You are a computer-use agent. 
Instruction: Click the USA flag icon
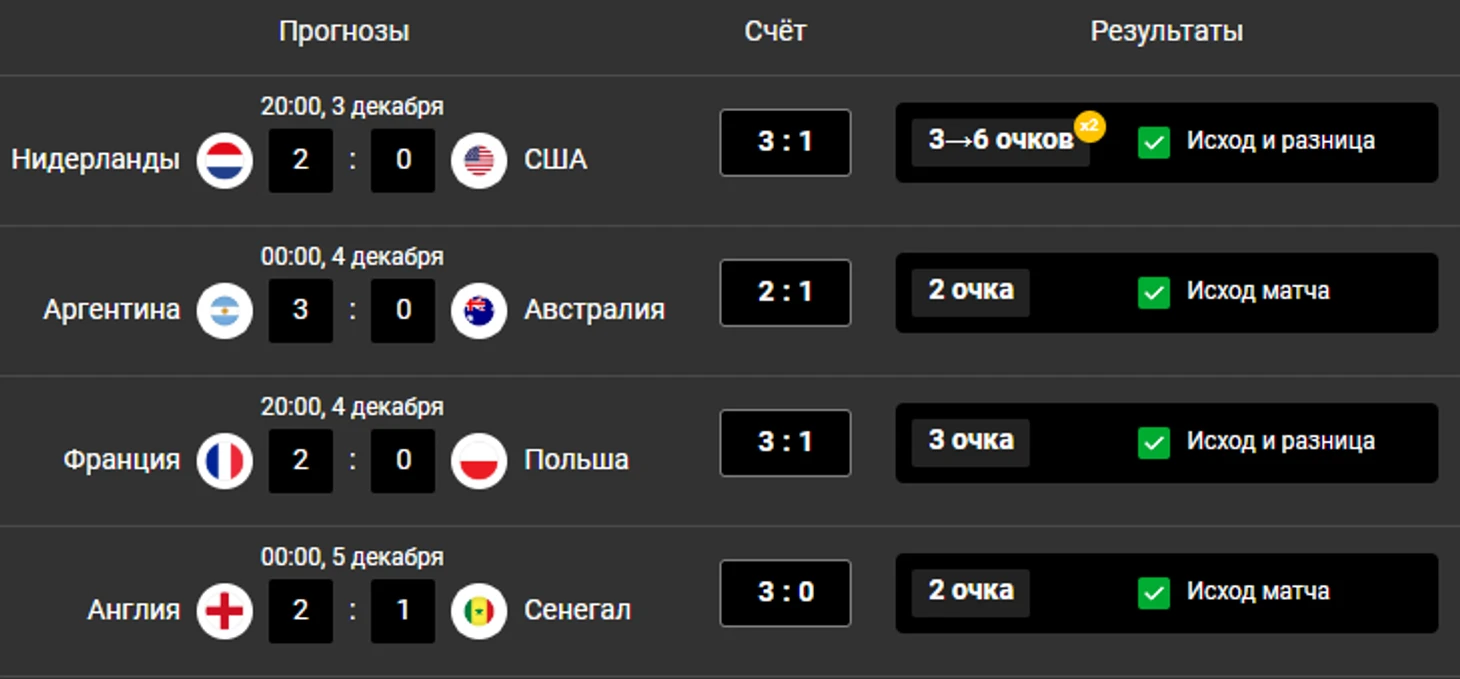click(479, 160)
